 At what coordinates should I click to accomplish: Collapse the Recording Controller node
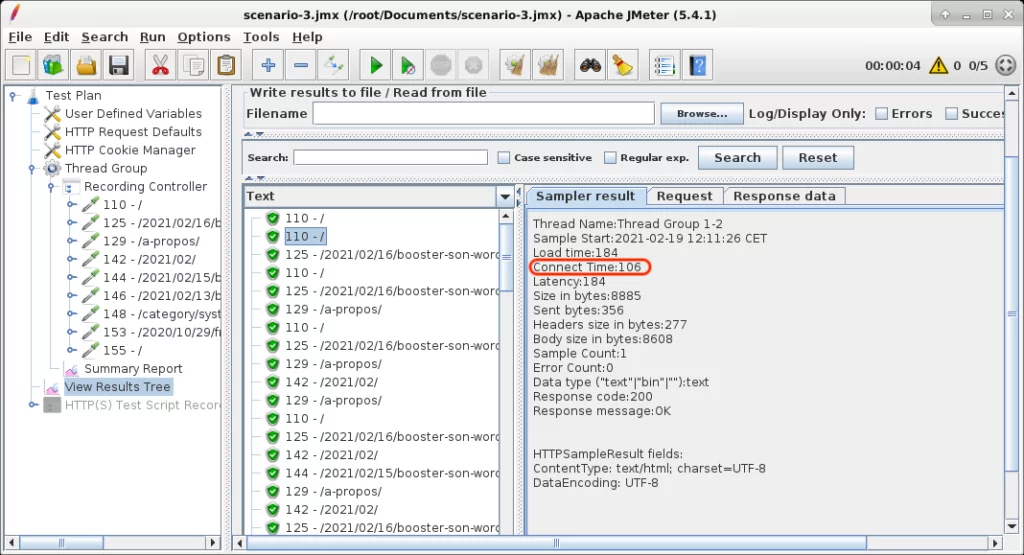(x=51, y=187)
